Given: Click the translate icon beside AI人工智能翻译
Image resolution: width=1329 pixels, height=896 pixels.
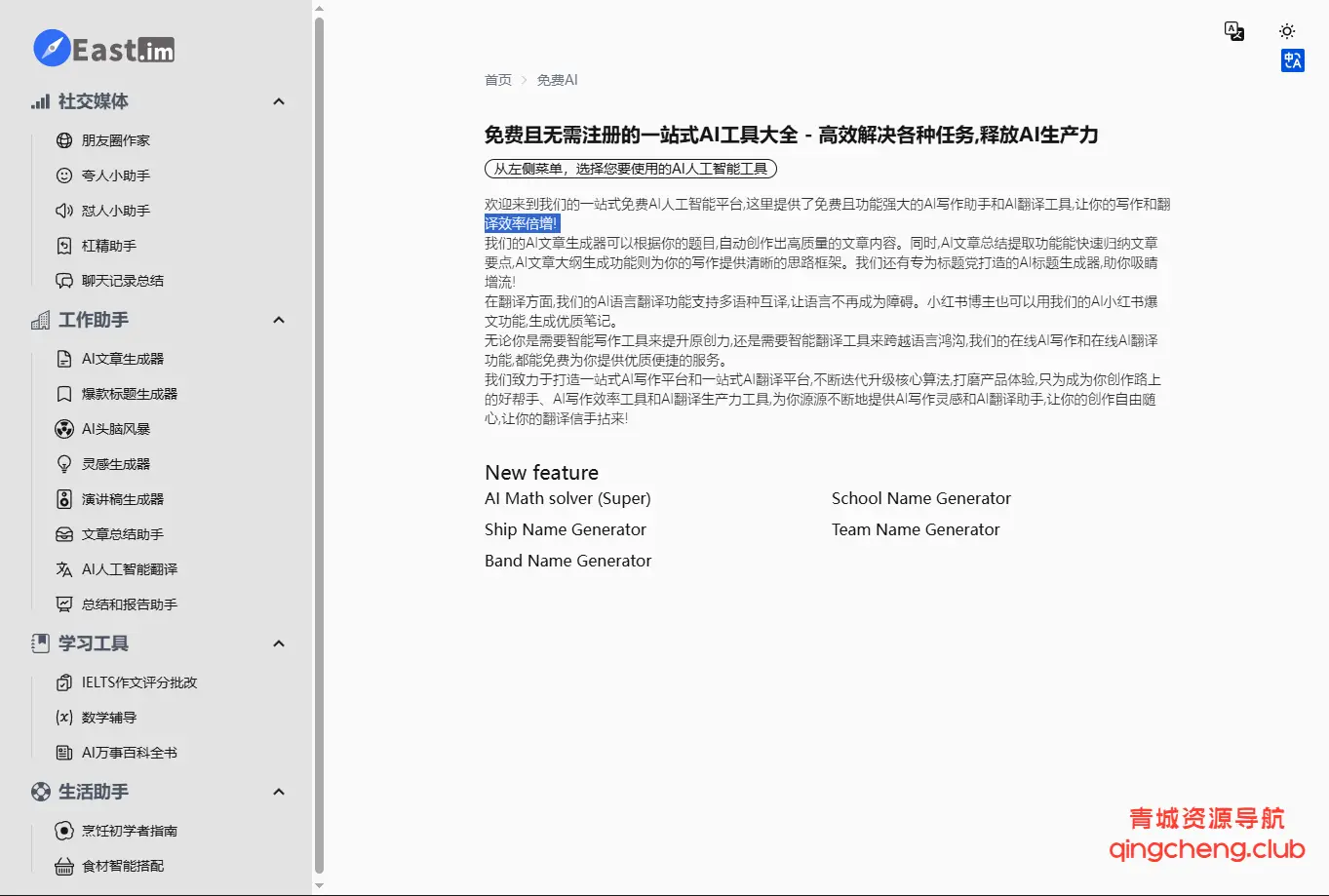Looking at the screenshot, I should [x=64, y=569].
